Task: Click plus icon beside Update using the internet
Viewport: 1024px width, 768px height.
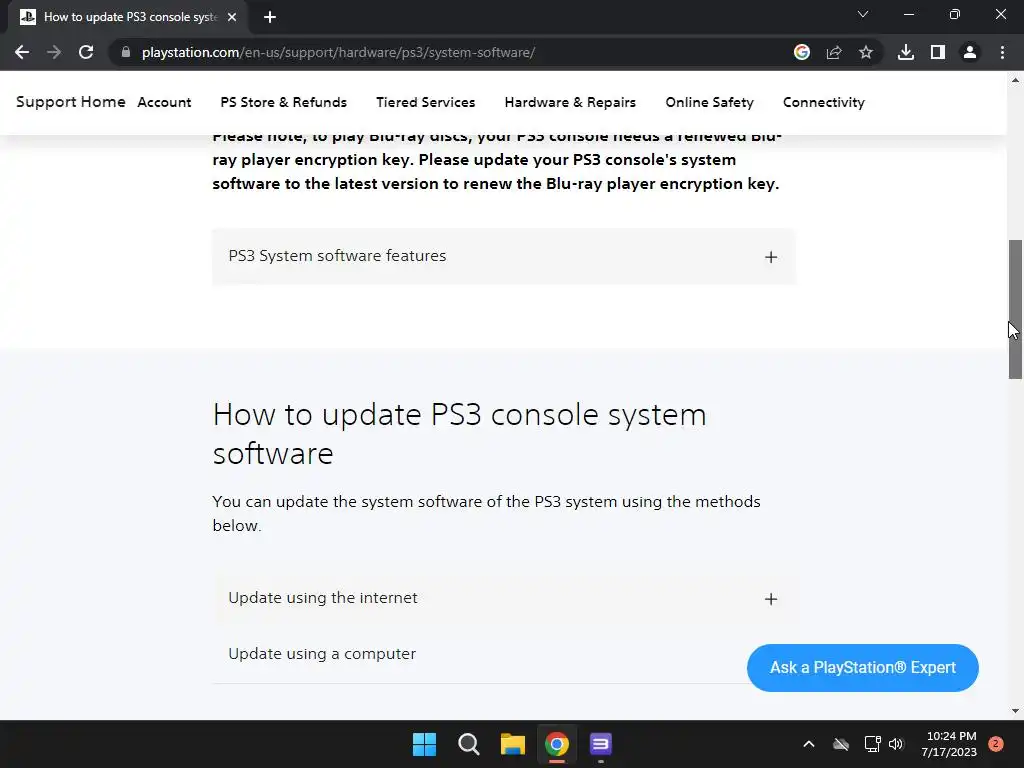Action: 771,599
